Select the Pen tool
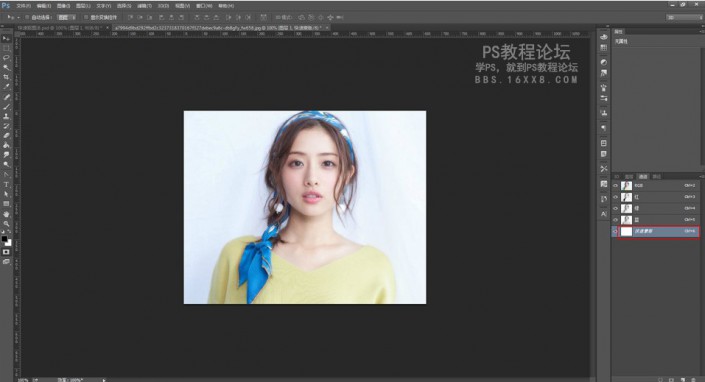Screen dimensions: 705x382 coord(6,174)
